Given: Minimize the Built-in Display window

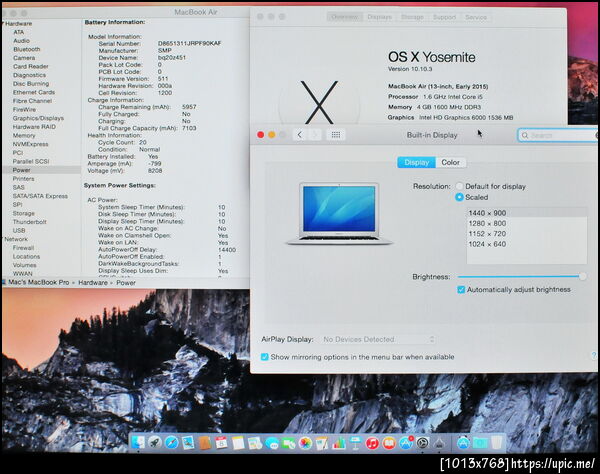Looking at the screenshot, I should pyautogui.click(x=272, y=135).
